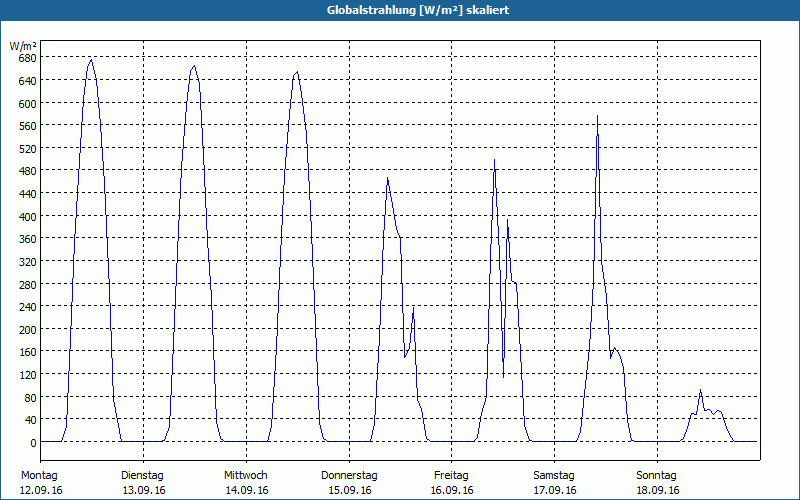800x500 pixels.
Task: Click the date 12.09.16
Action: point(41,490)
